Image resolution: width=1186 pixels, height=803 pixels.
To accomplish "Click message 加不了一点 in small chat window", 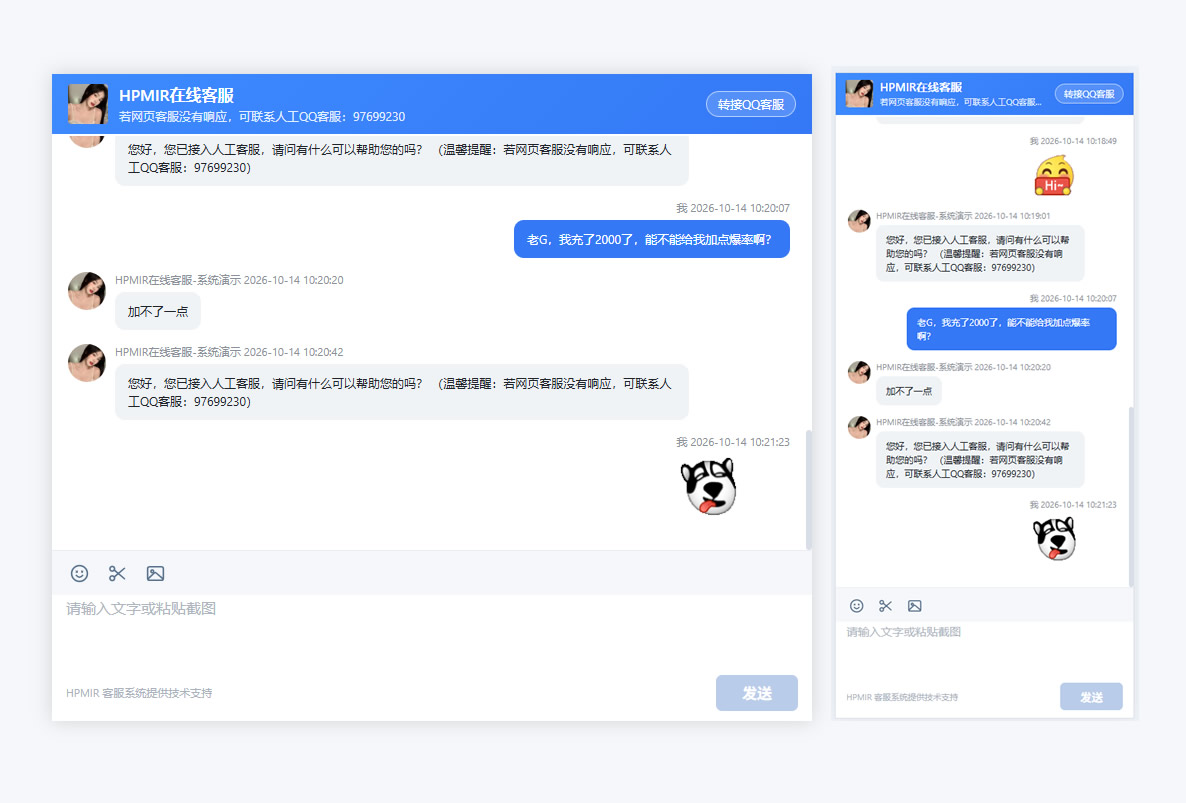I will click(x=908, y=391).
